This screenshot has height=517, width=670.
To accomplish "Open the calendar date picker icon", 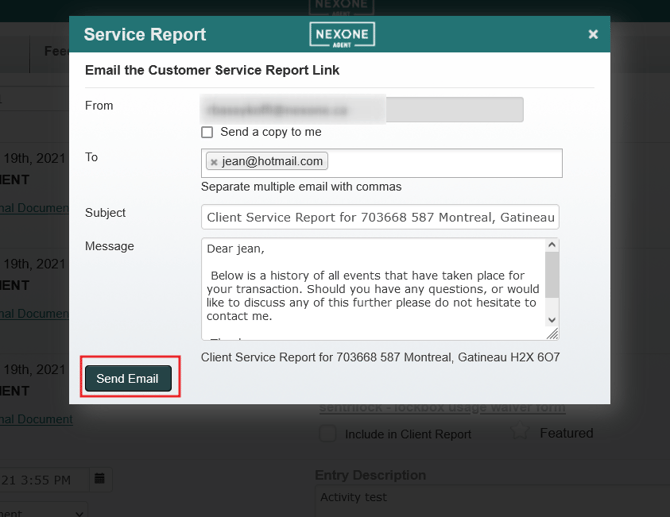I will [x=100, y=479].
